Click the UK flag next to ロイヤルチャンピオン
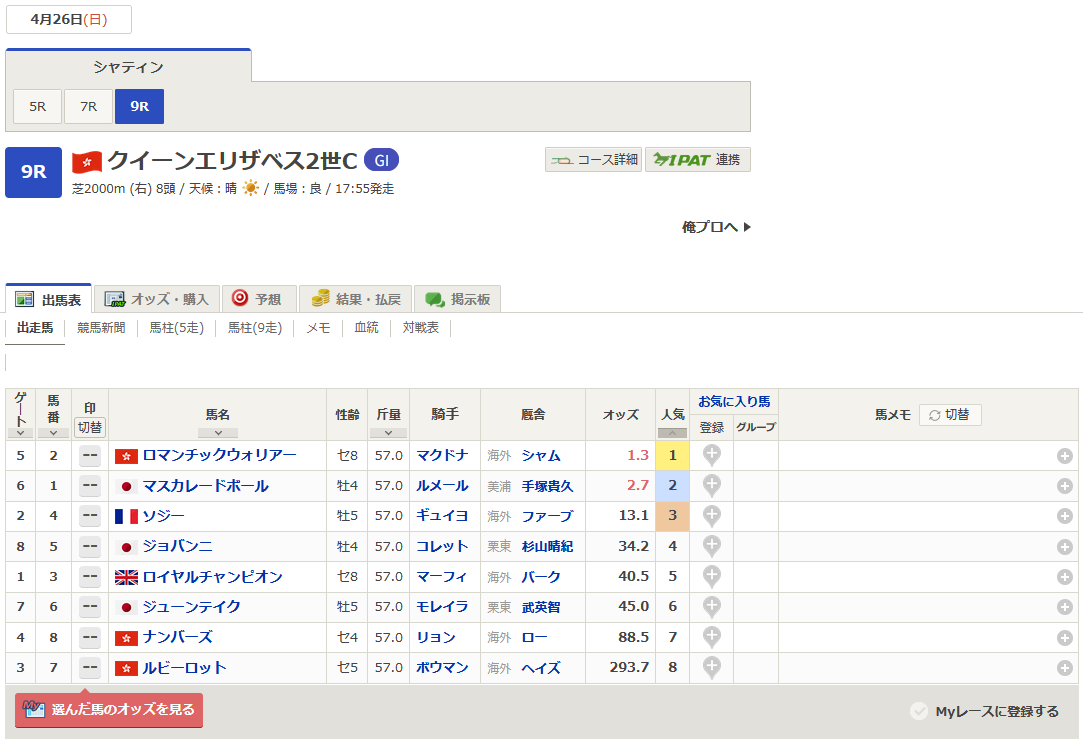 [x=126, y=577]
